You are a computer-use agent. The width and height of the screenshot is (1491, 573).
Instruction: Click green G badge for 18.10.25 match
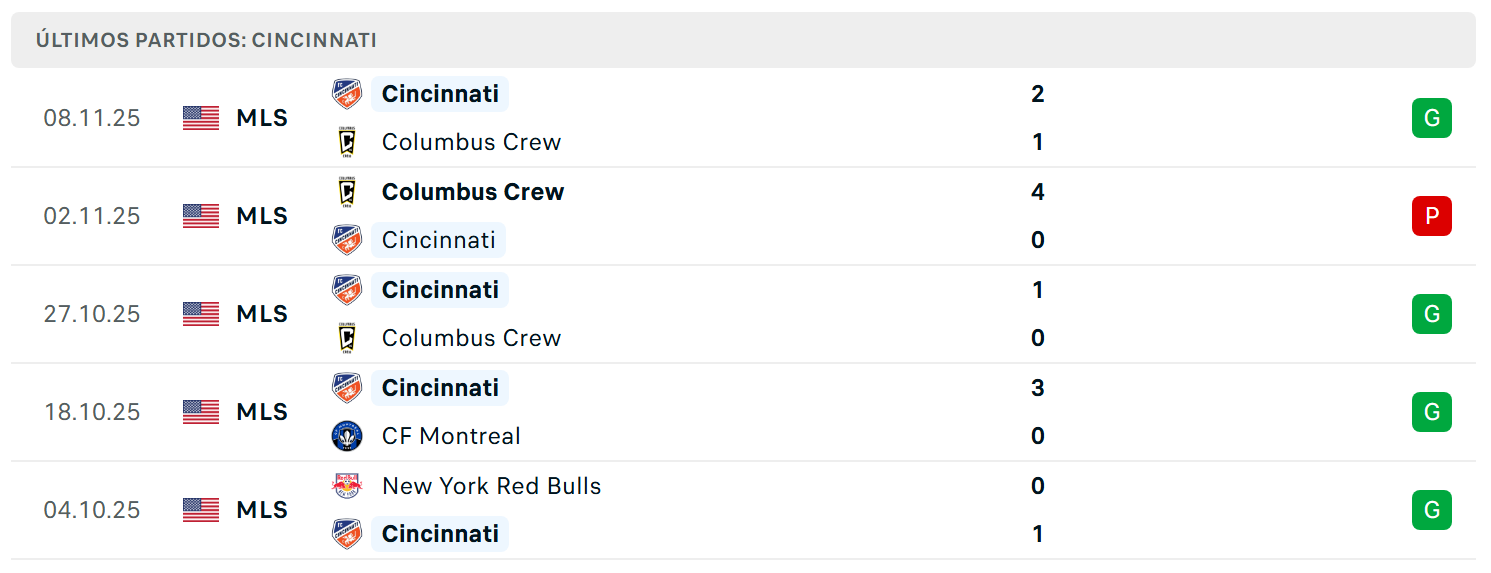point(1431,412)
